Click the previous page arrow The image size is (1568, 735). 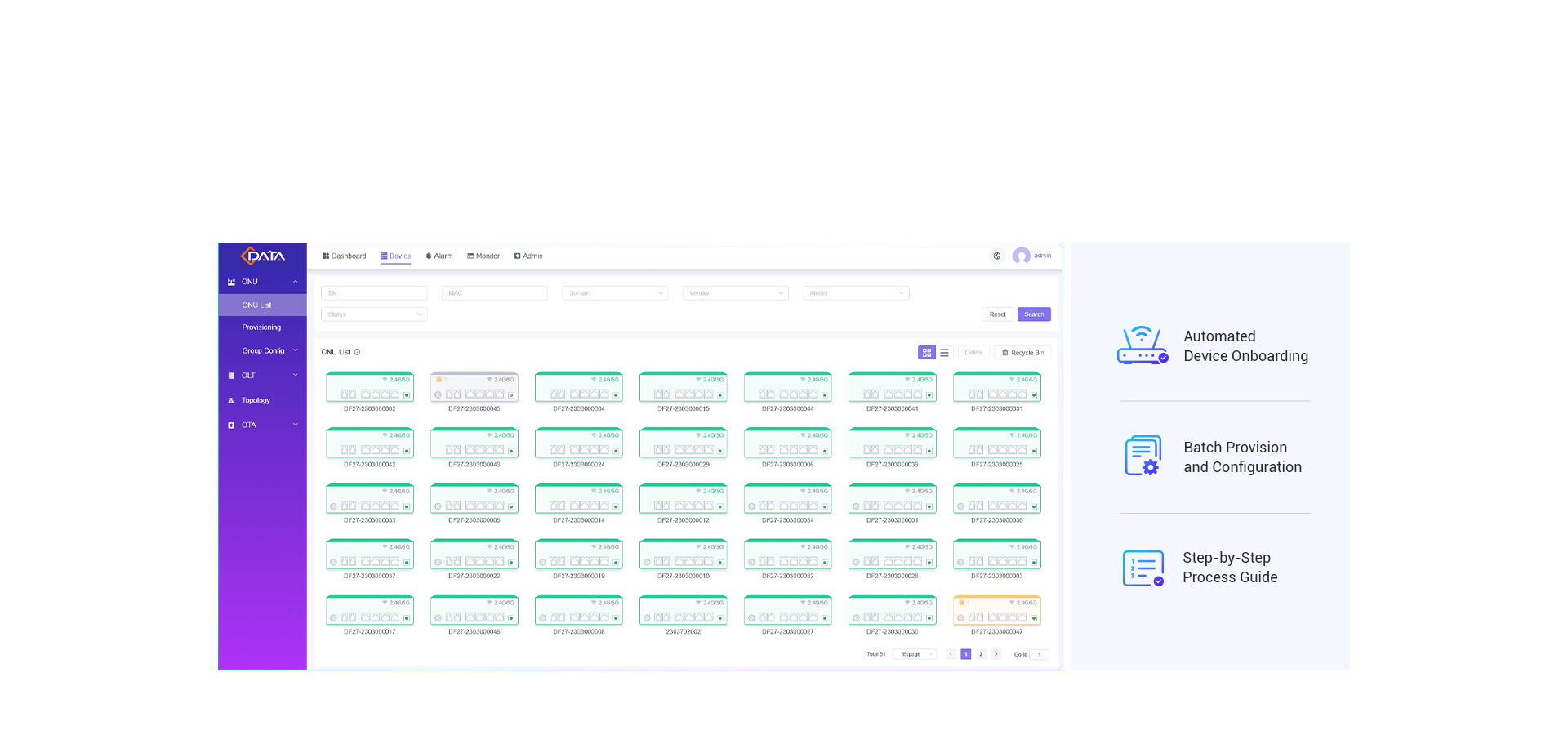tap(951, 654)
